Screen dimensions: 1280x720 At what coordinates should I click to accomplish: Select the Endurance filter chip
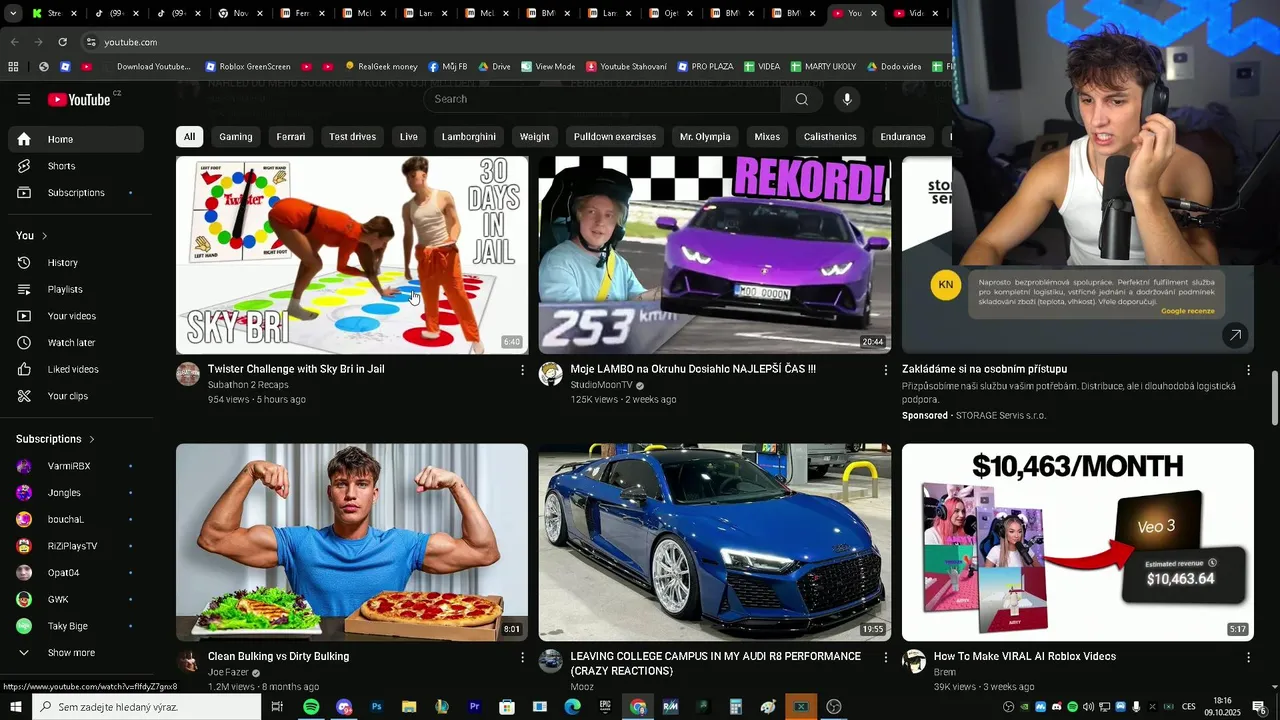(903, 137)
